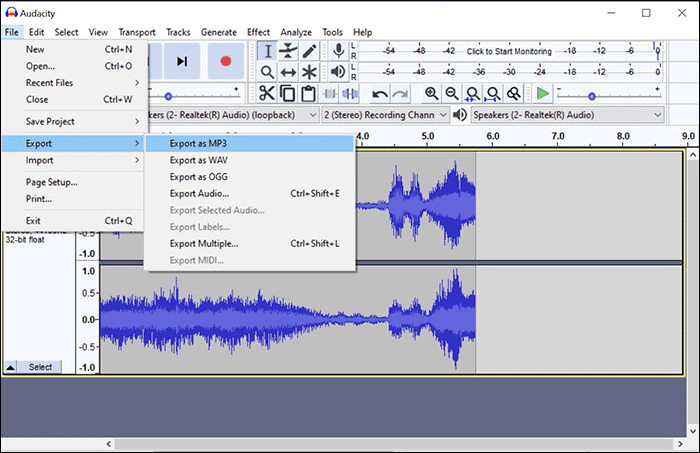Click the green Play-at-Speed button
The image size is (700, 453).
[541, 93]
